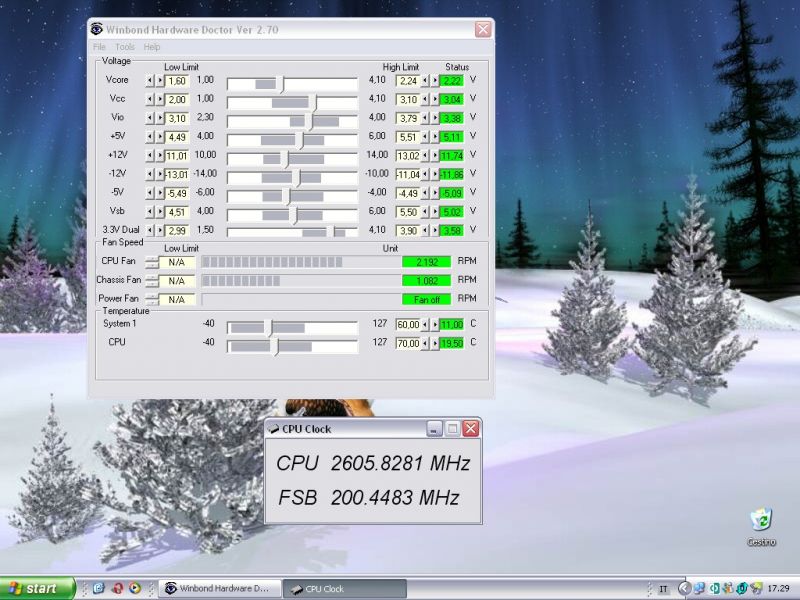800x600 pixels.
Task: Decrease the Vcore high limit with the left arrow
Action: pos(425,81)
